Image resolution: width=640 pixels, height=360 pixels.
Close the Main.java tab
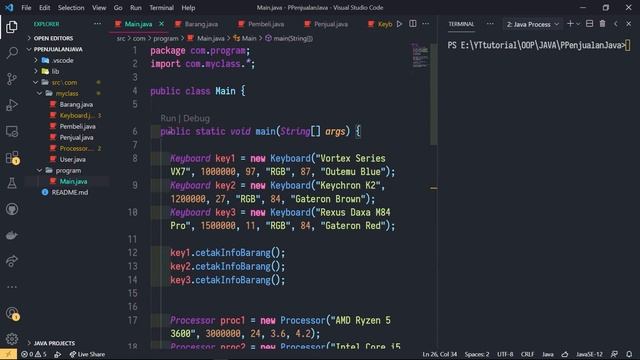(162, 24)
